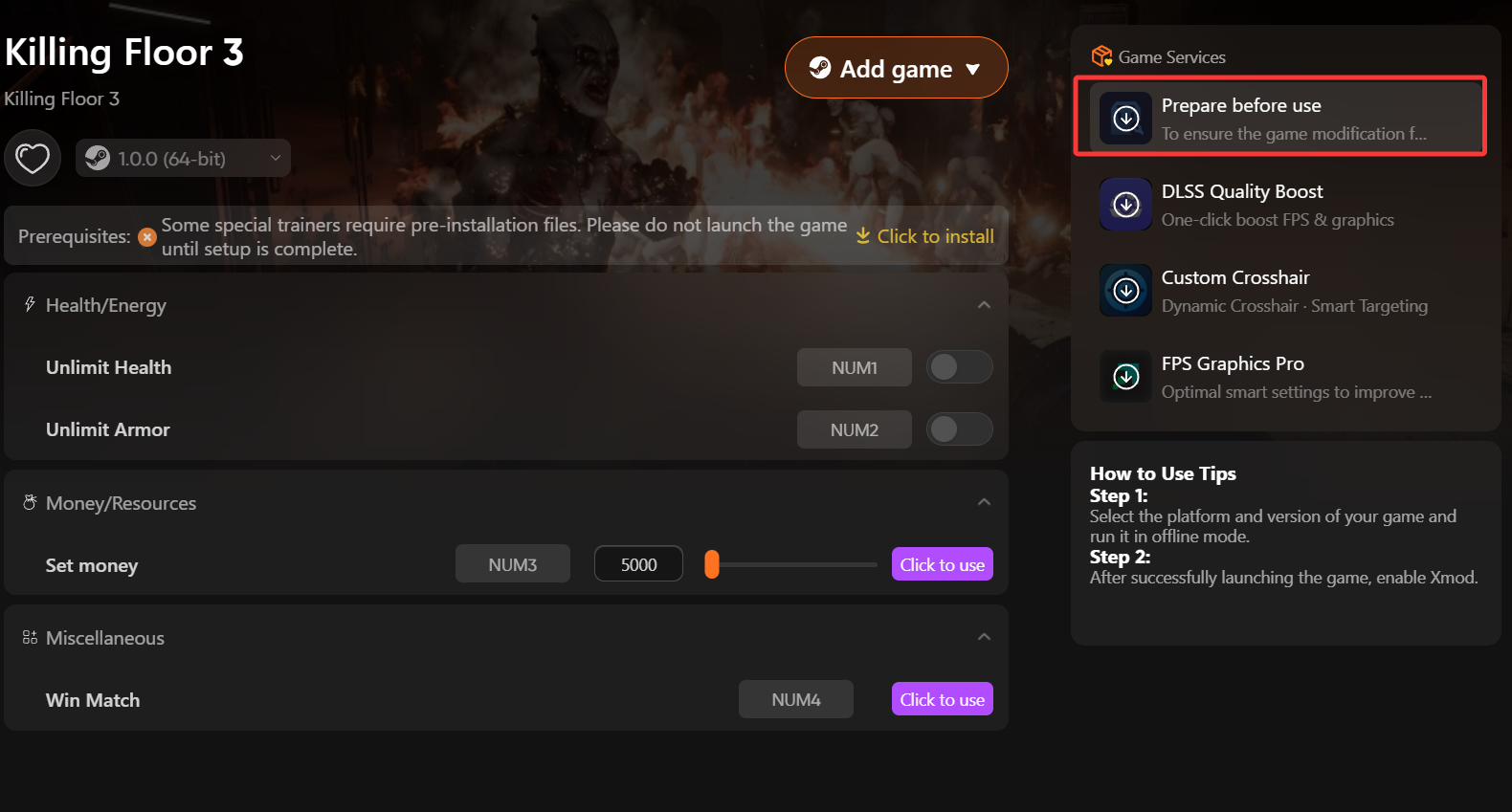Click the Health/Energy section header
This screenshot has height=812, width=1512.
point(506,305)
